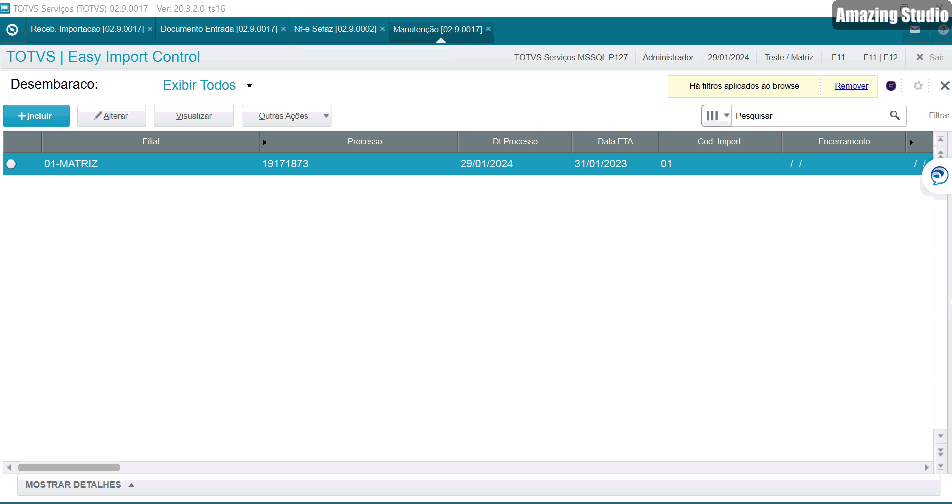Image resolution: width=952 pixels, height=504 pixels.
Task: Sort by the Data ETA column header
Action: [x=615, y=141]
